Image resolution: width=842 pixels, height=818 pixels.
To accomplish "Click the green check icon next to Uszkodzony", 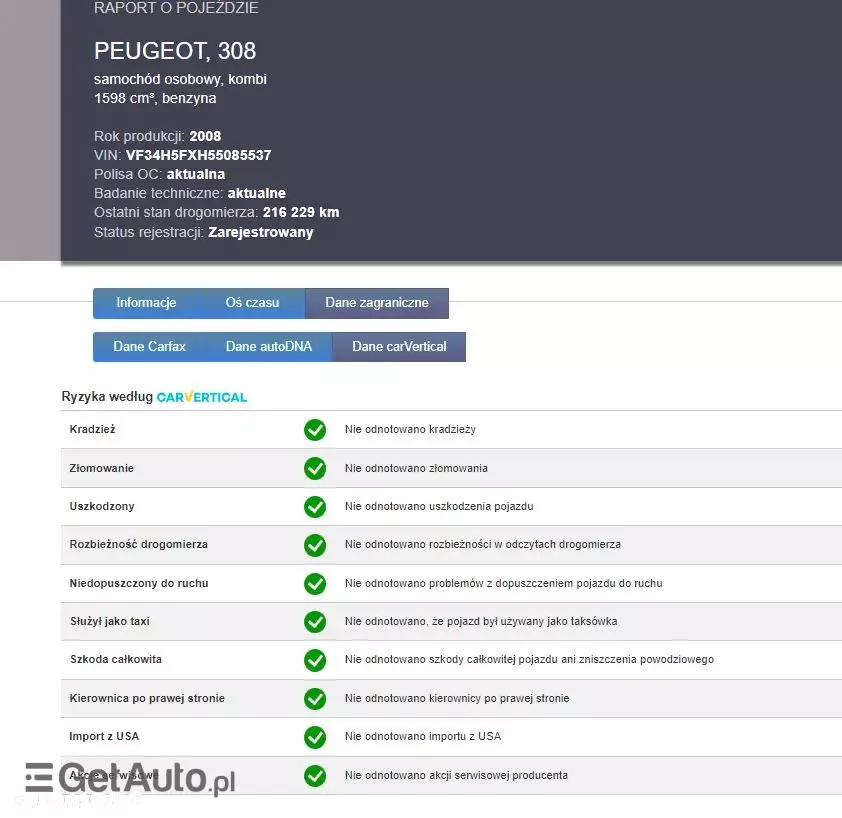I will coord(315,507).
